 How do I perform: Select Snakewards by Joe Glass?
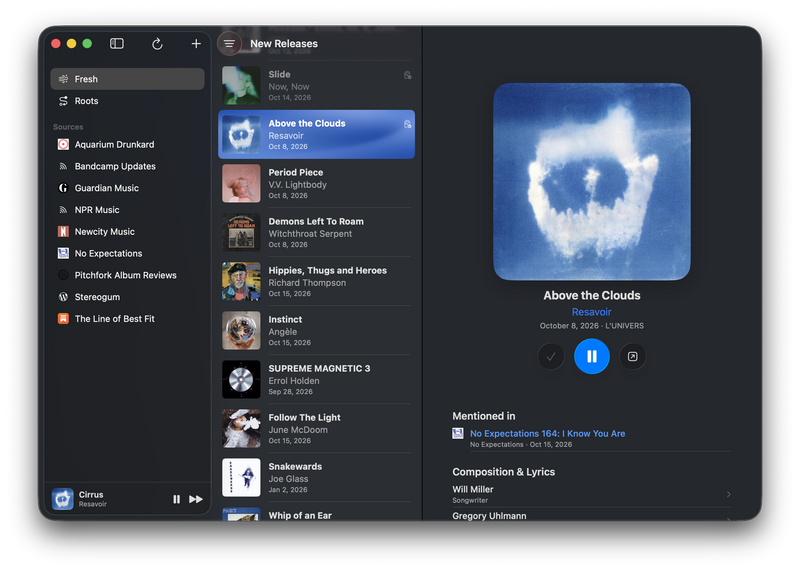tap(316, 478)
